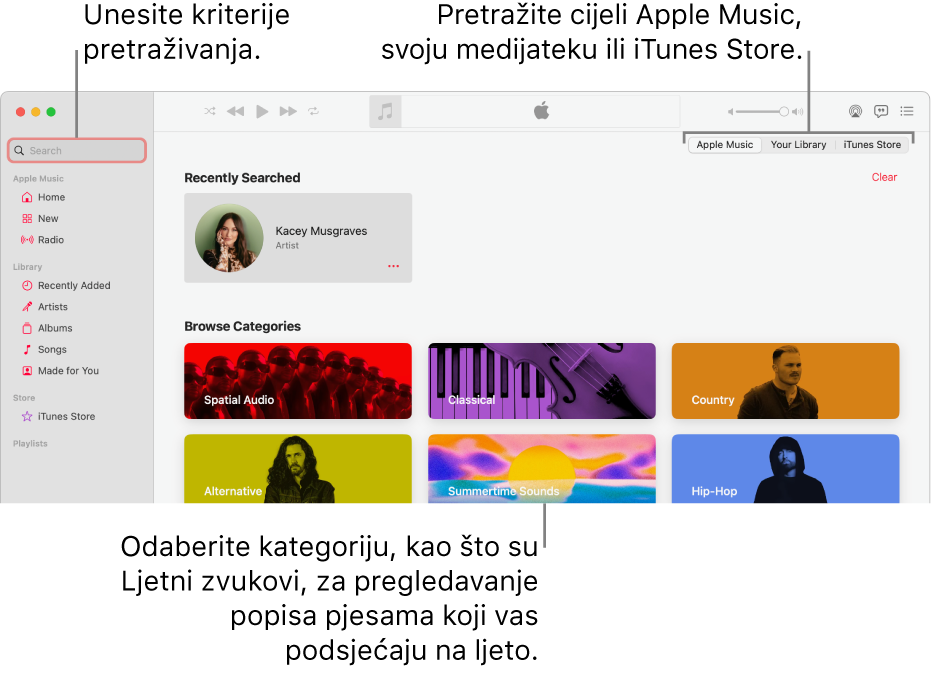Image resolution: width=931 pixels, height=673 pixels.
Task: Toggle repeat mode
Action: click(x=314, y=111)
